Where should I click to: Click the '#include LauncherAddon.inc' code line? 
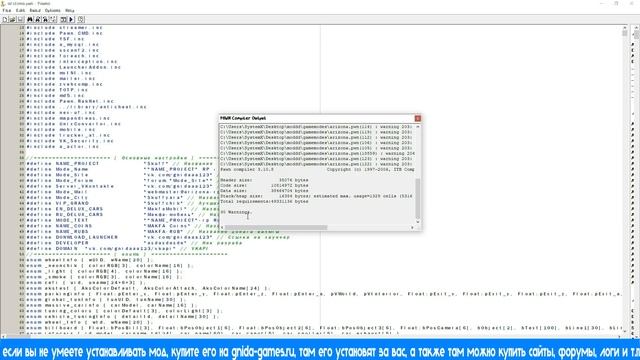tap(74, 67)
